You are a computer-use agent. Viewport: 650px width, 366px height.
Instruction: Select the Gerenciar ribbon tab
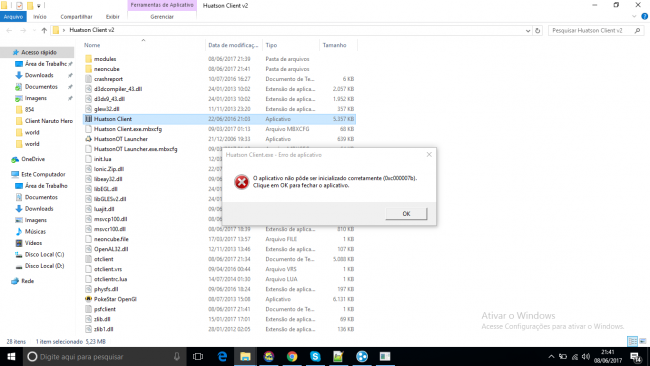tap(162, 17)
